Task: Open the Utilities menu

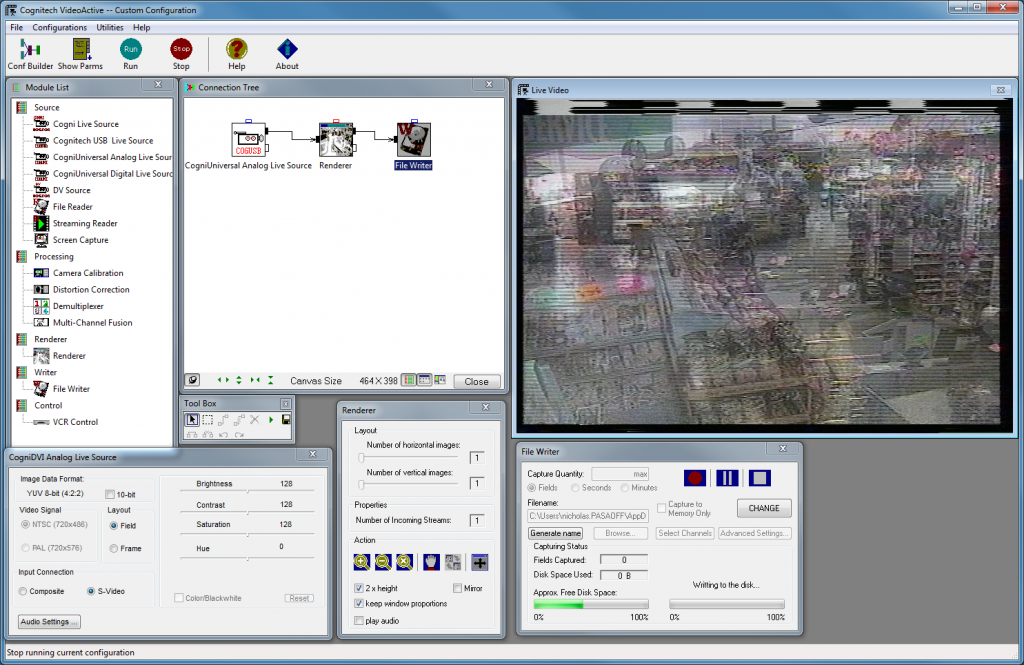Action: click(x=110, y=27)
